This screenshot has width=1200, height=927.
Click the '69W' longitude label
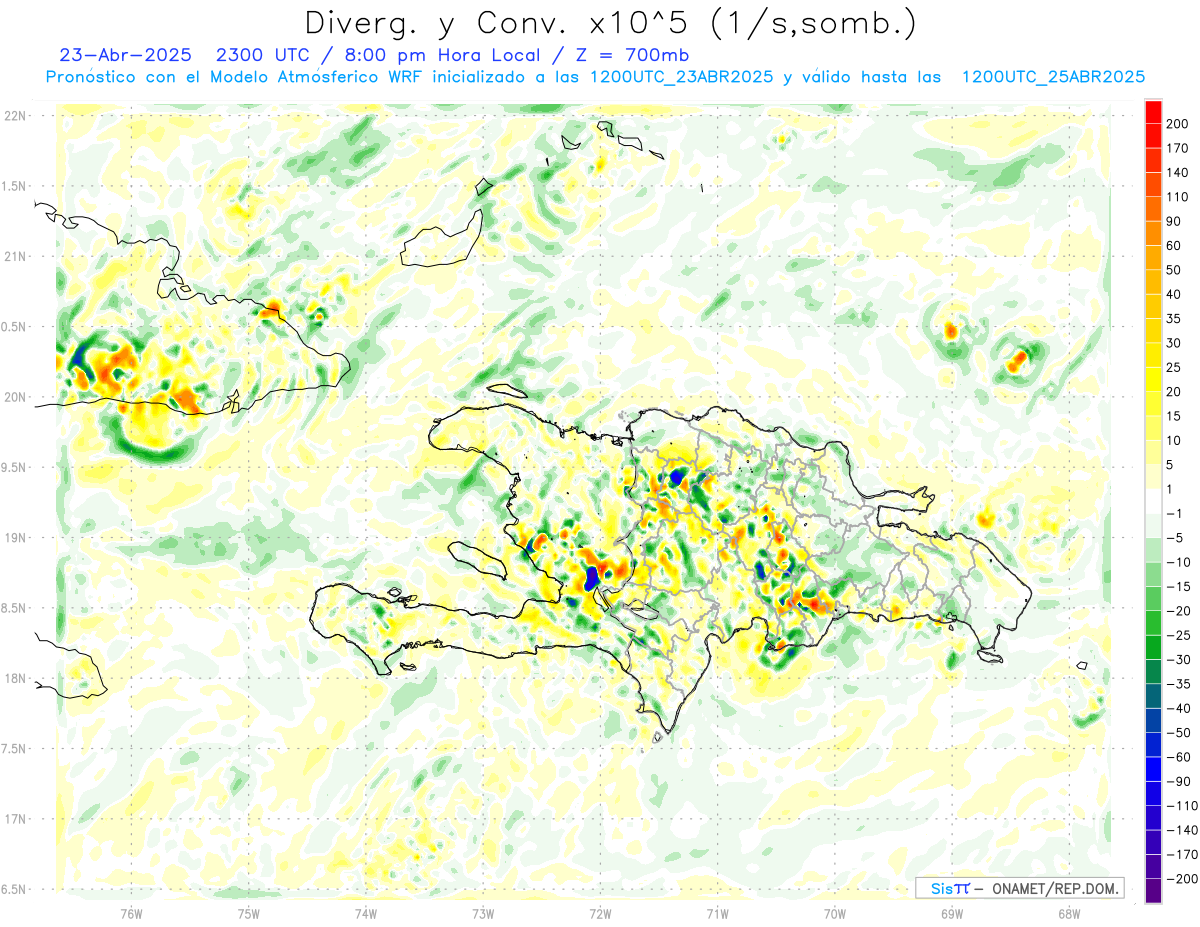pyautogui.click(x=952, y=913)
